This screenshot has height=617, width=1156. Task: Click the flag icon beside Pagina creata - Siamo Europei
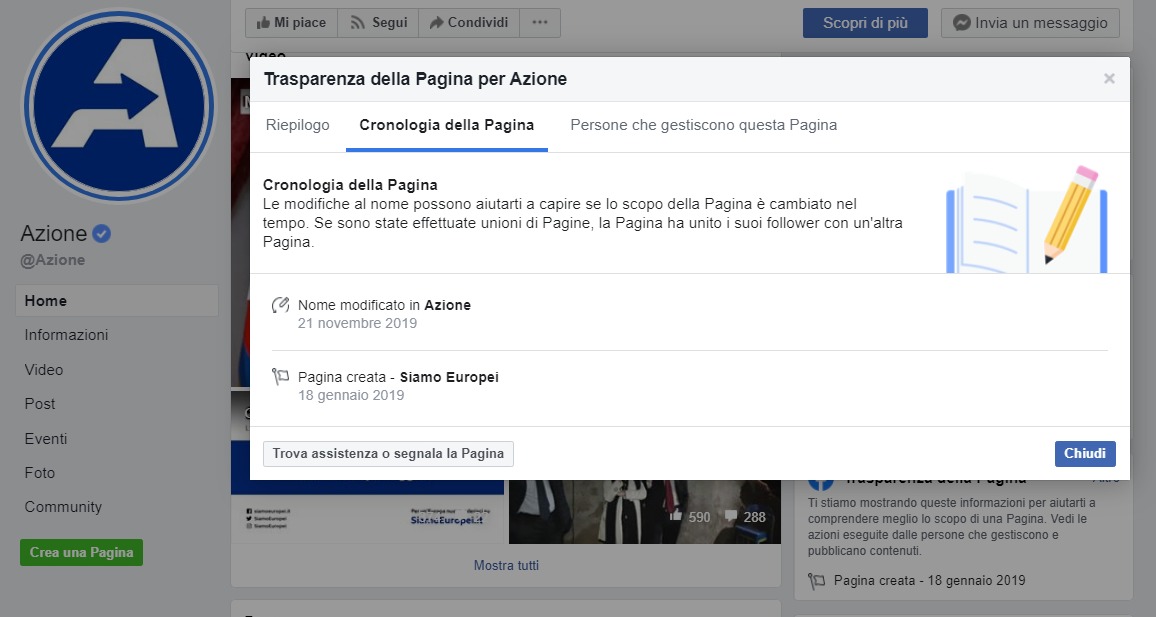pyautogui.click(x=280, y=377)
